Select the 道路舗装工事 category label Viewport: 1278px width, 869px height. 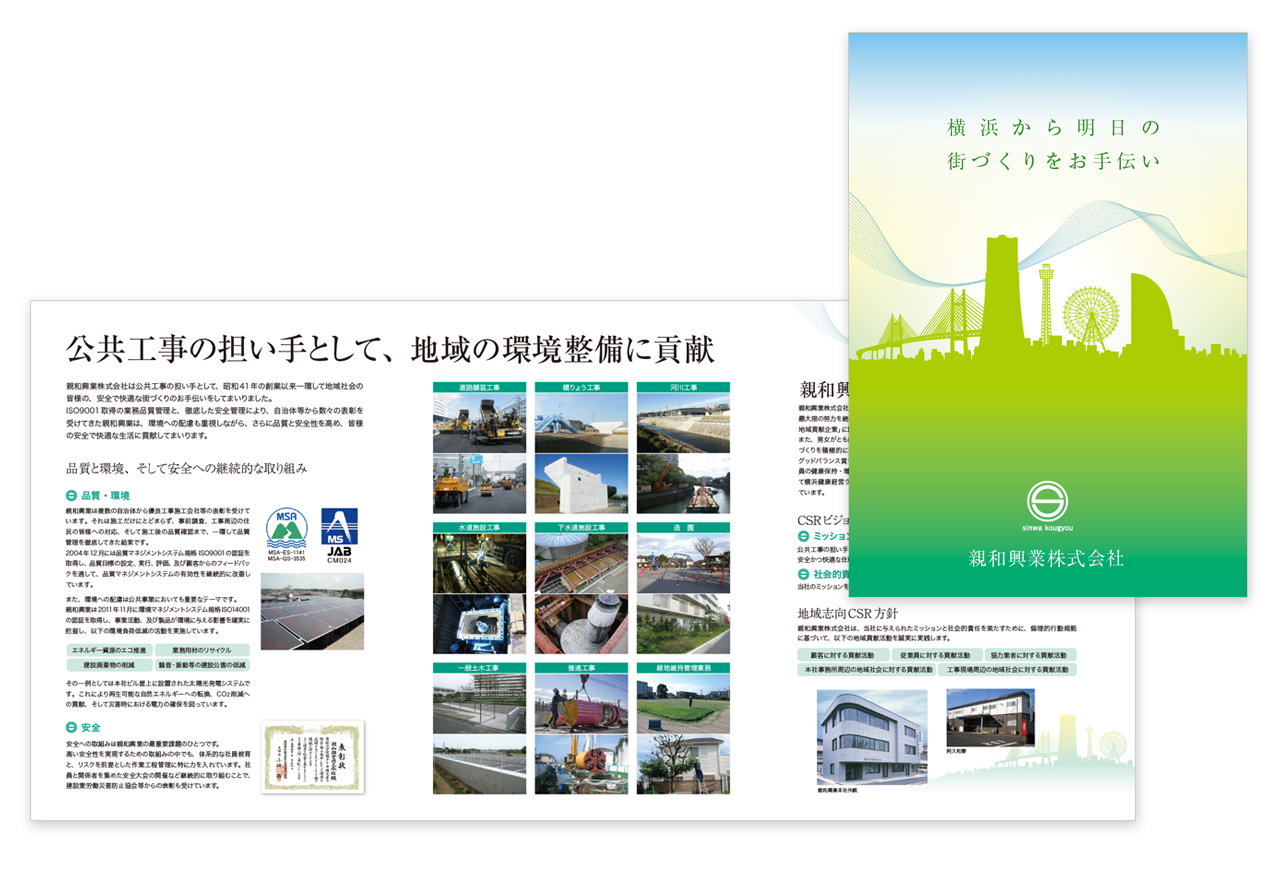coord(479,386)
